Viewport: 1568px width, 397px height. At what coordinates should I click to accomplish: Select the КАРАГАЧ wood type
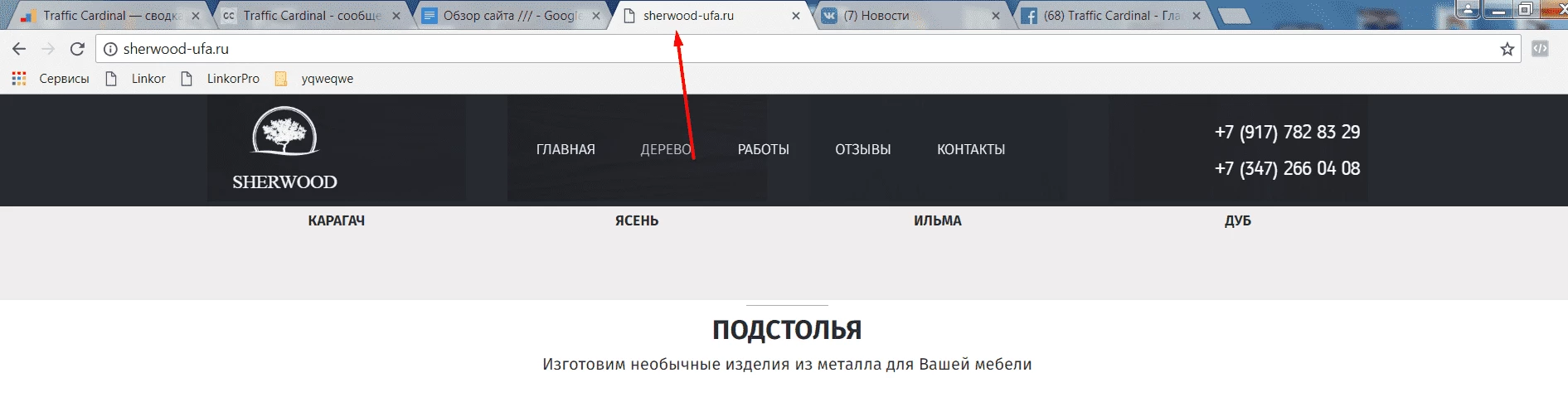(x=337, y=220)
